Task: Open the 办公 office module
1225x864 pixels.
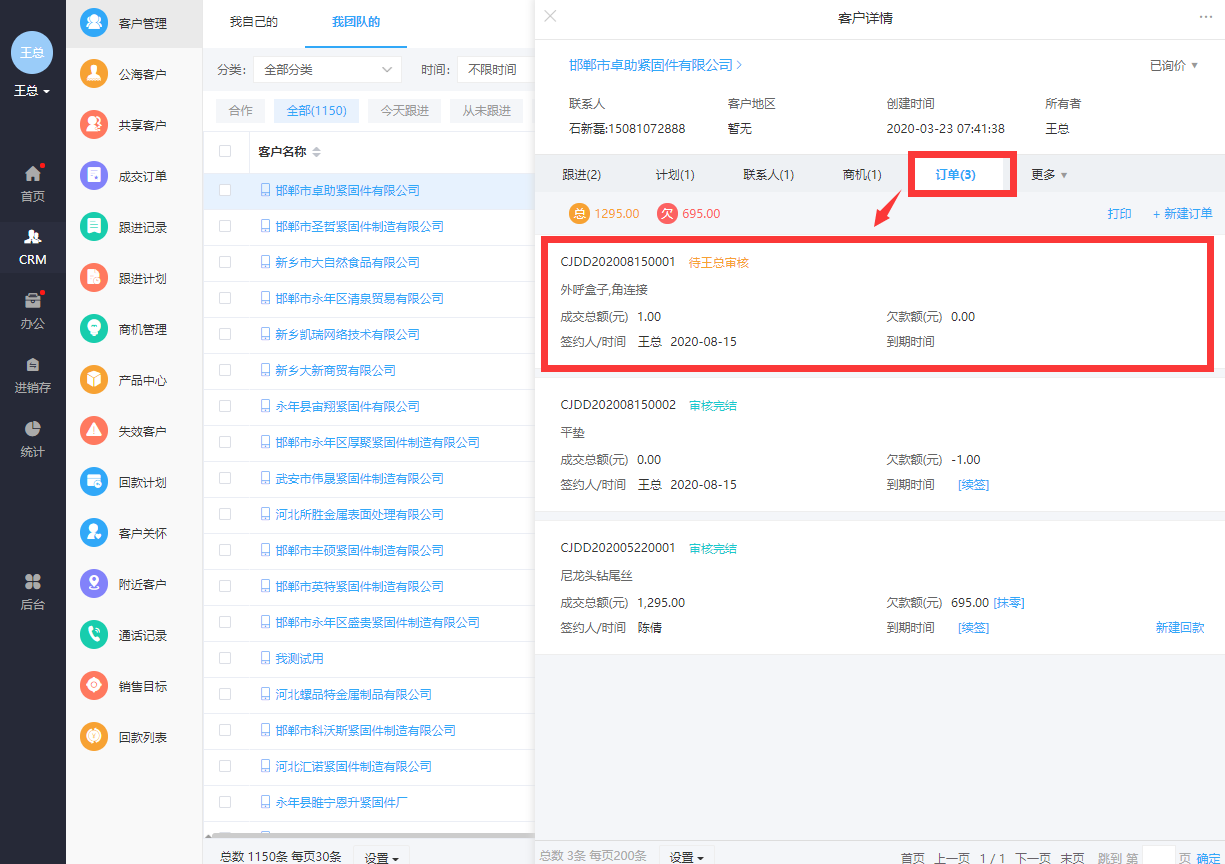Action: (x=33, y=301)
